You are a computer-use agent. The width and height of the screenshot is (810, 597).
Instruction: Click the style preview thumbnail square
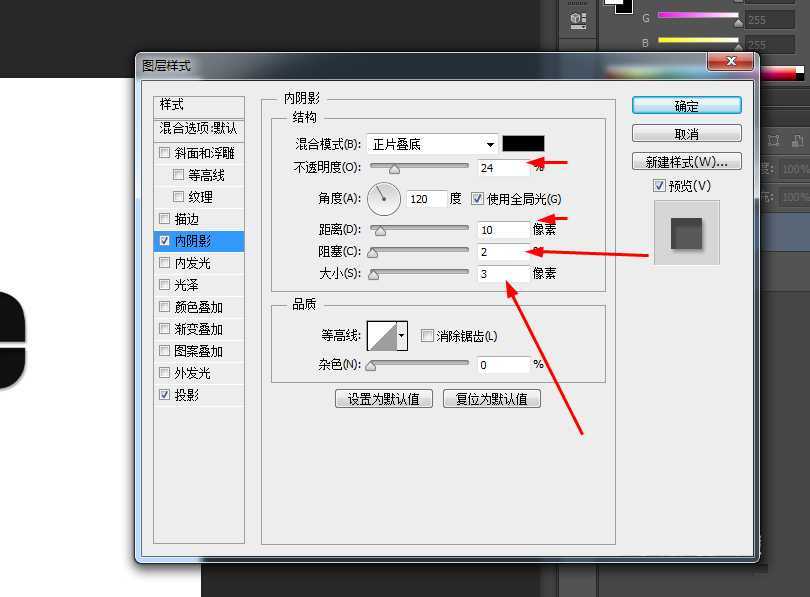[x=686, y=233]
